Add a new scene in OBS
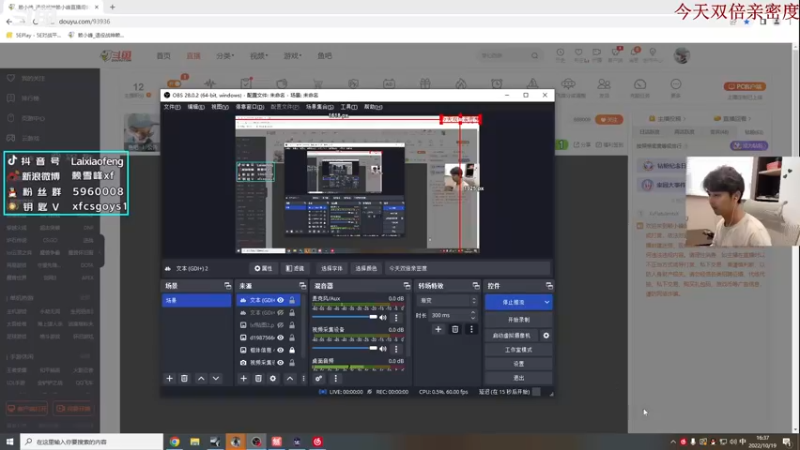The image size is (800, 450). pyautogui.click(x=169, y=379)
